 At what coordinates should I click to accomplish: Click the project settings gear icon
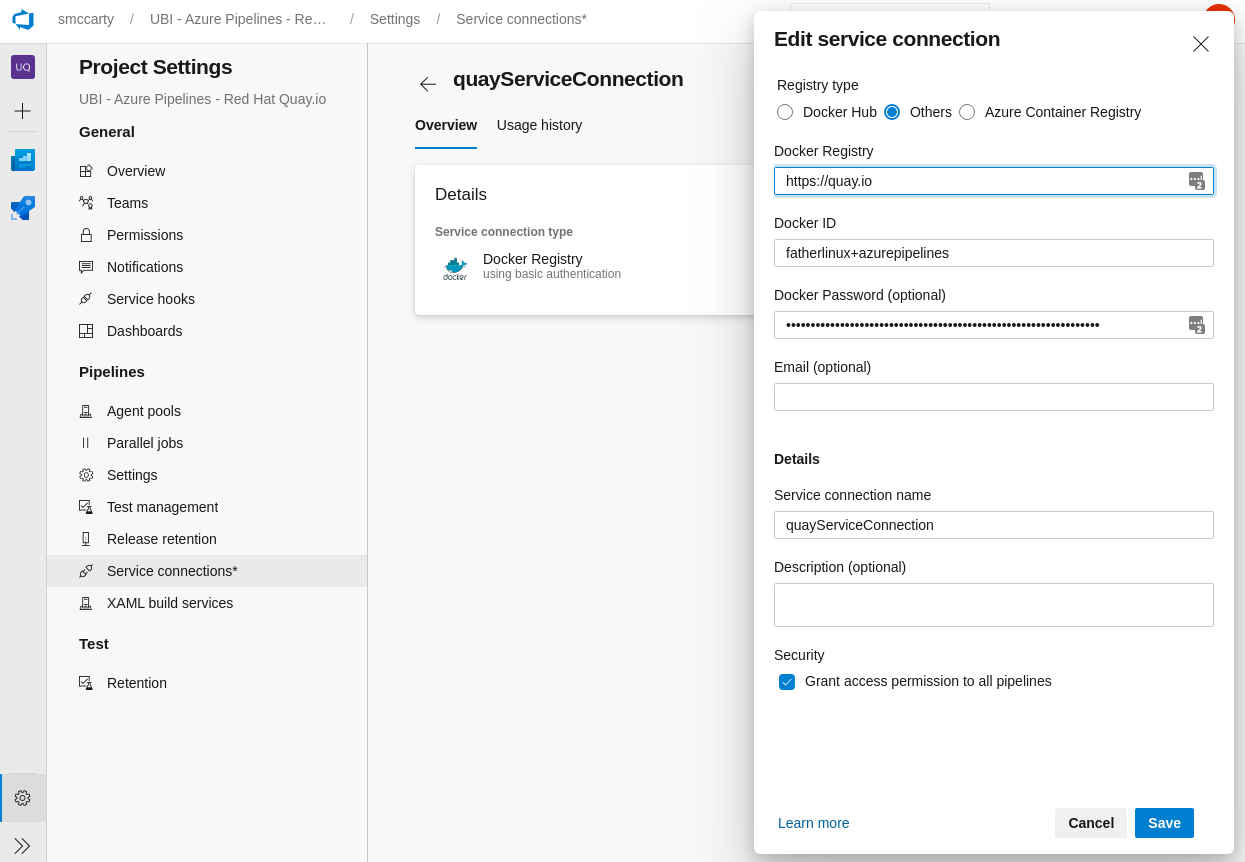tap(22, 798)
